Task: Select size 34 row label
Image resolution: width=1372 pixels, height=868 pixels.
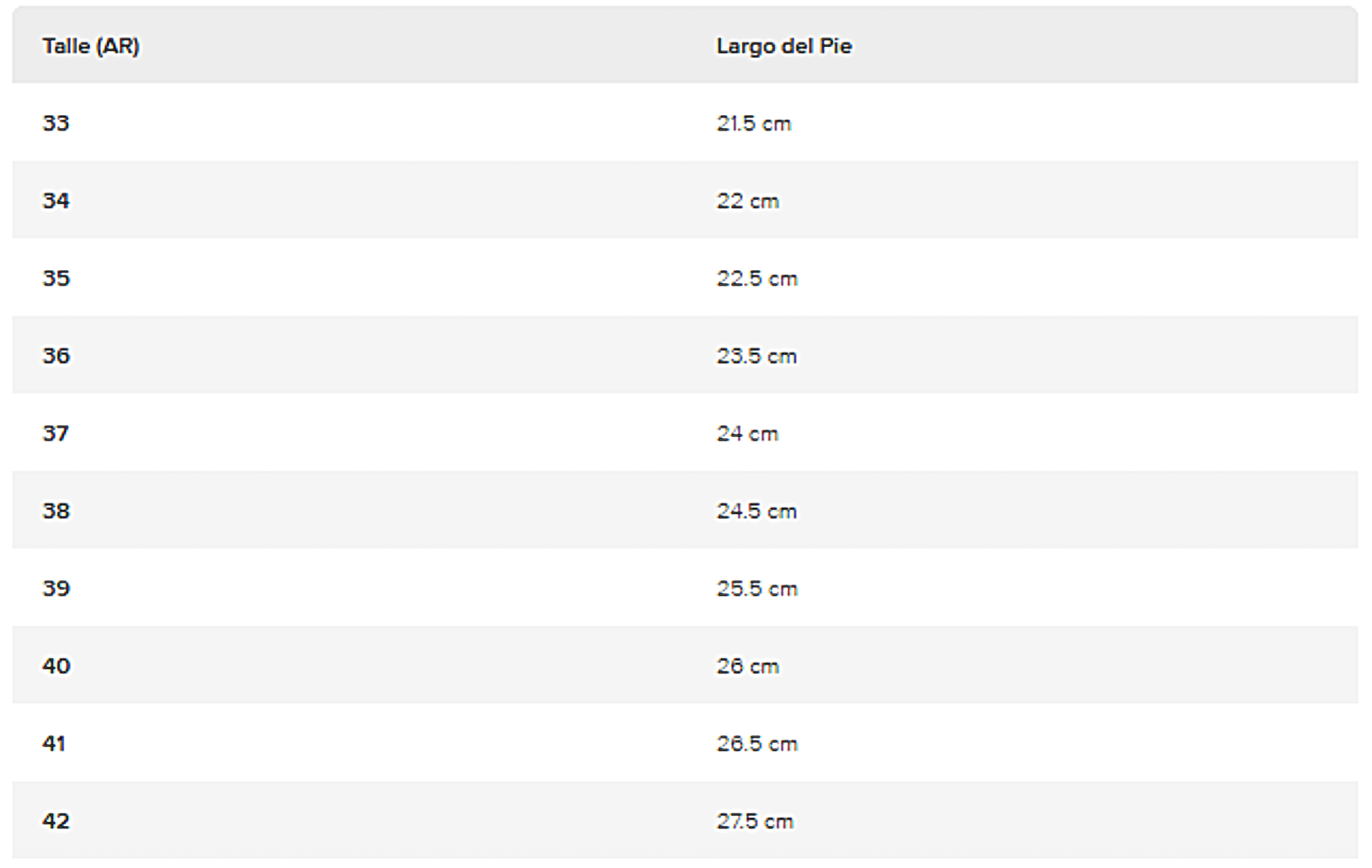Action: [56, 201]
